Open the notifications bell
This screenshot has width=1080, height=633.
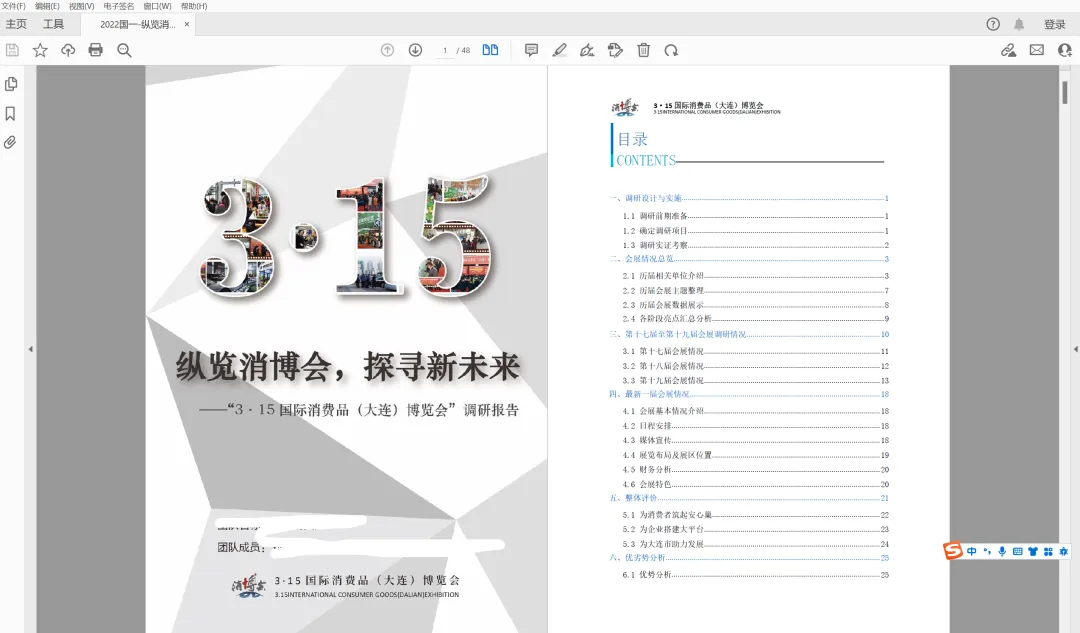(1019, 24)
